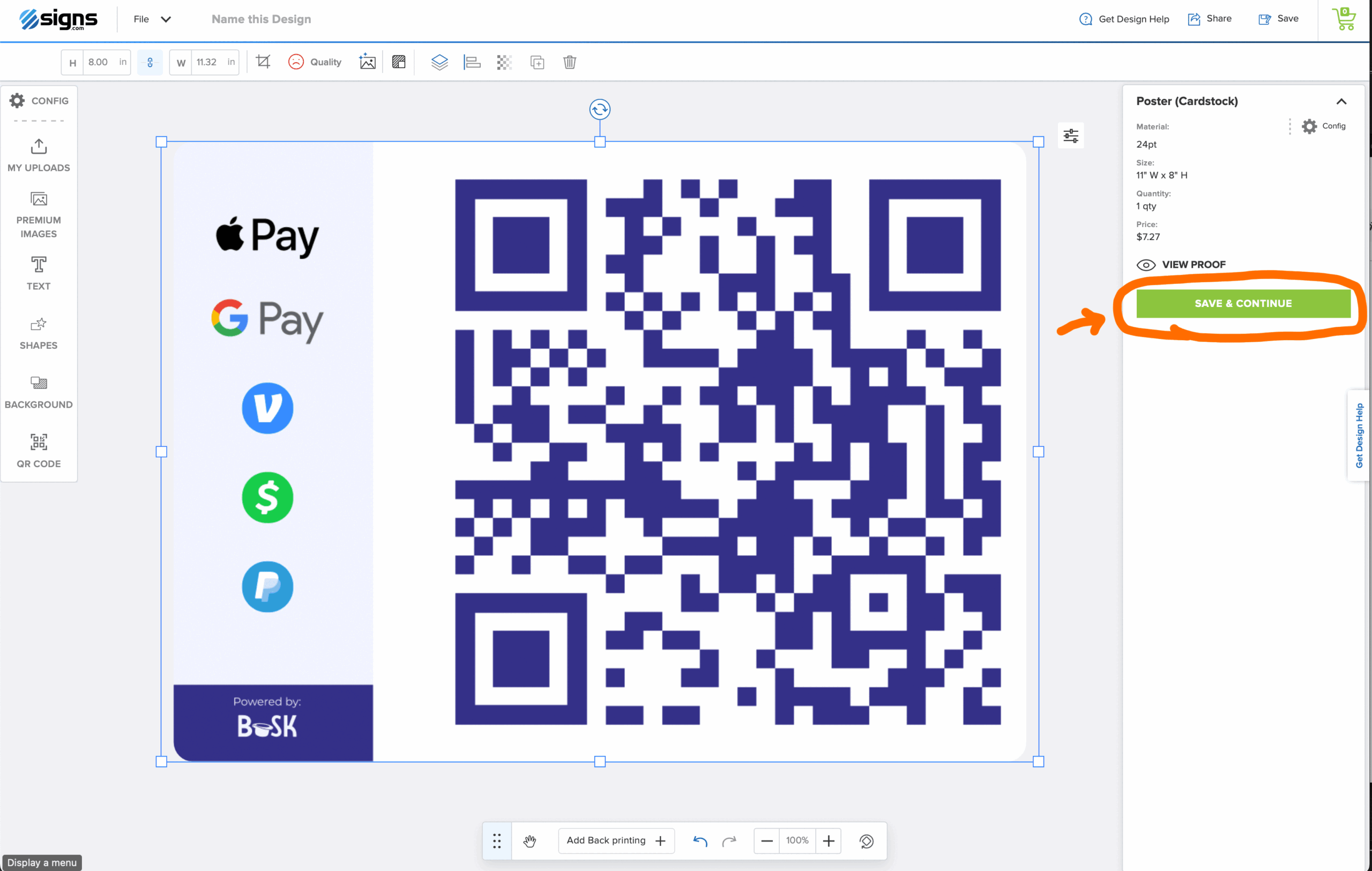Open the Background sidebar panel

(39, 392)
